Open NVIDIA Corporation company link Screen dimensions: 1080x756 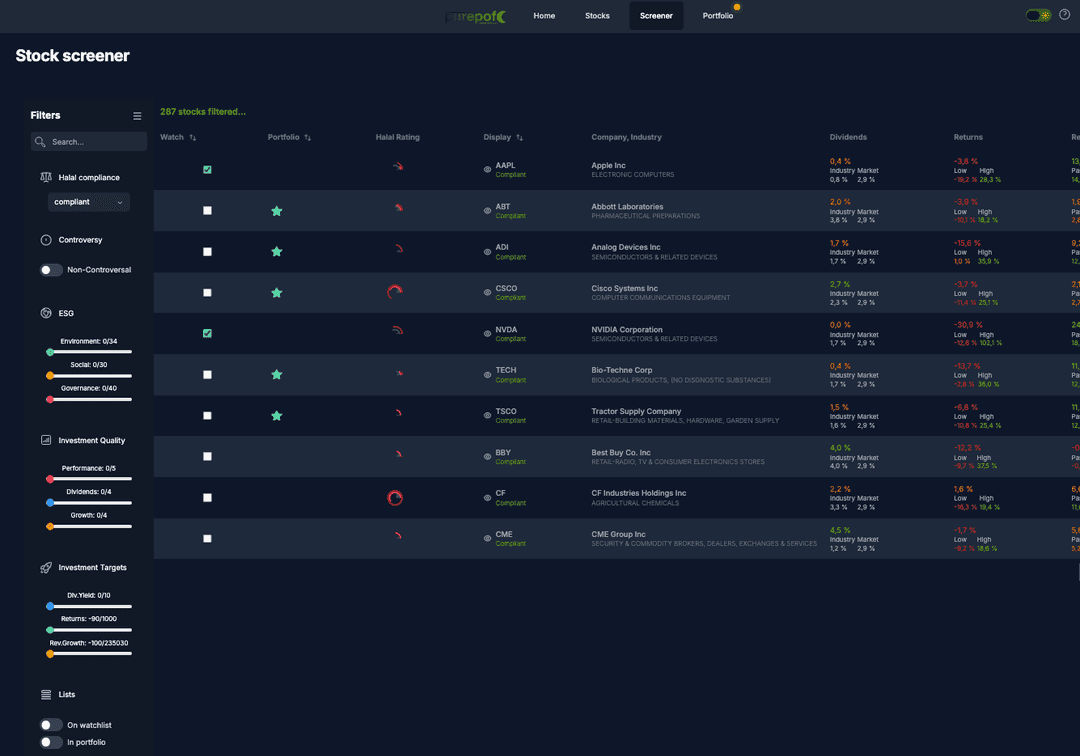coord(627,330)
